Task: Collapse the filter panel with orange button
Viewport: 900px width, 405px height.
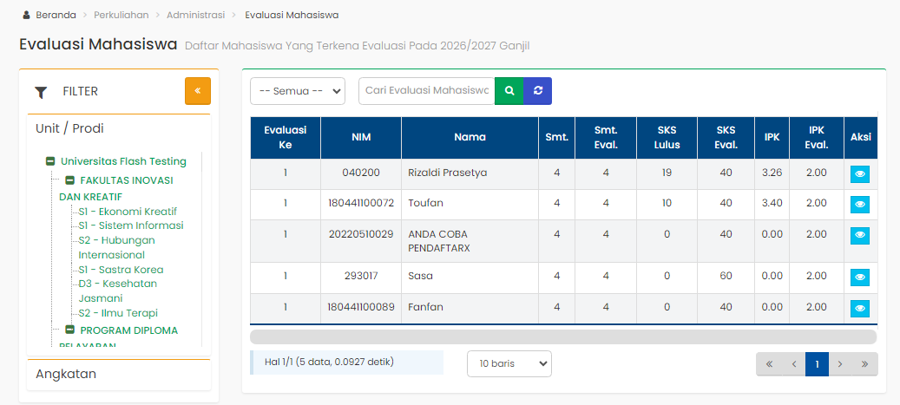Action: click(197, 91)
